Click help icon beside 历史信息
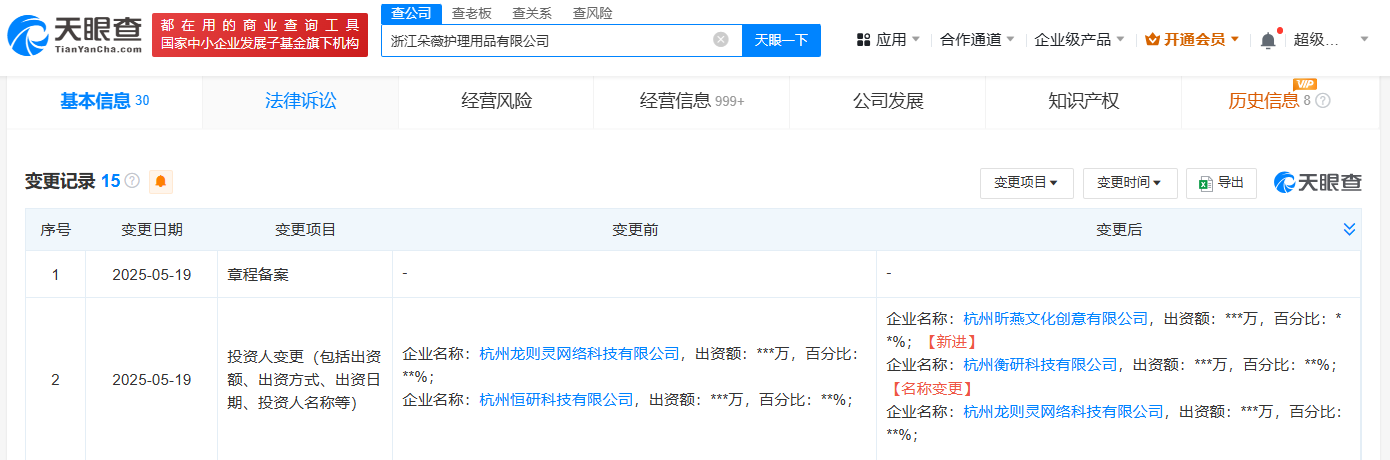This screenshot has height=460, width=1390. (x=1323, y=101)
